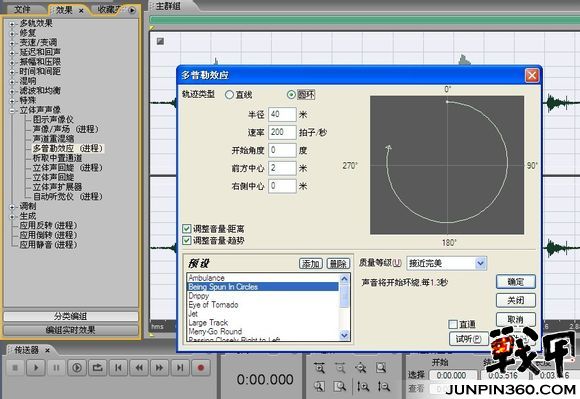
Task: Click the zoom to left edge of selection icon
Action: coord(319,386)
